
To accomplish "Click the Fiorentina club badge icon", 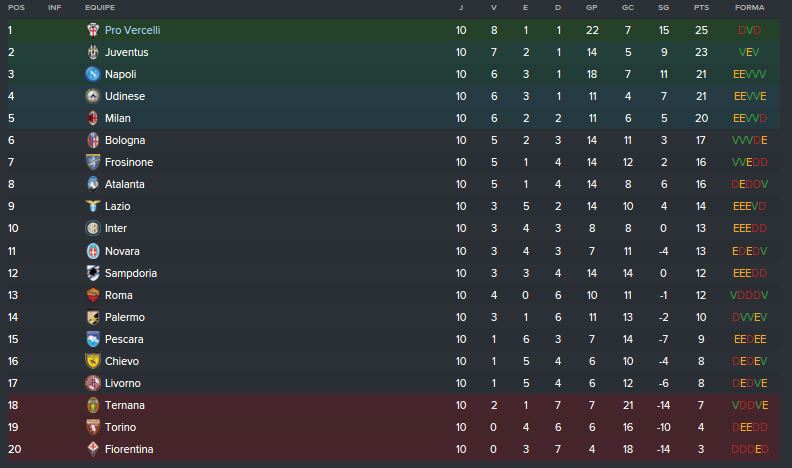I will [93, 449].
